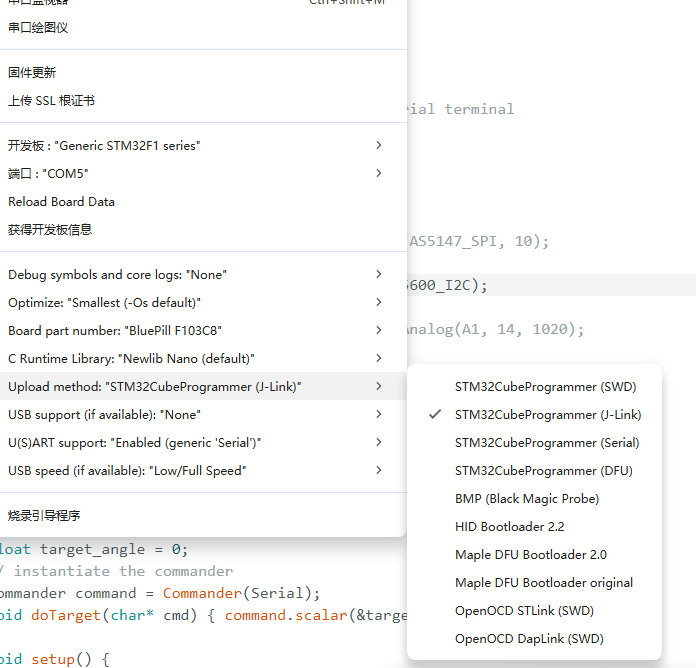Select Maple DFU Bootloader original
Image resolution: width=696 pixels, height=668 pixels.
534,582
